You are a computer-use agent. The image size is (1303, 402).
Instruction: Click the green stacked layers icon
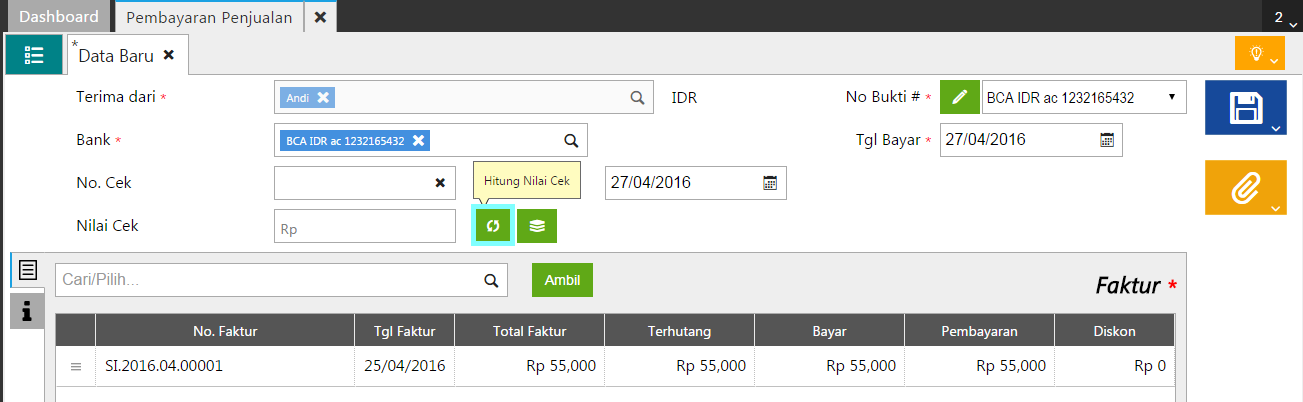tap(537, 226)
